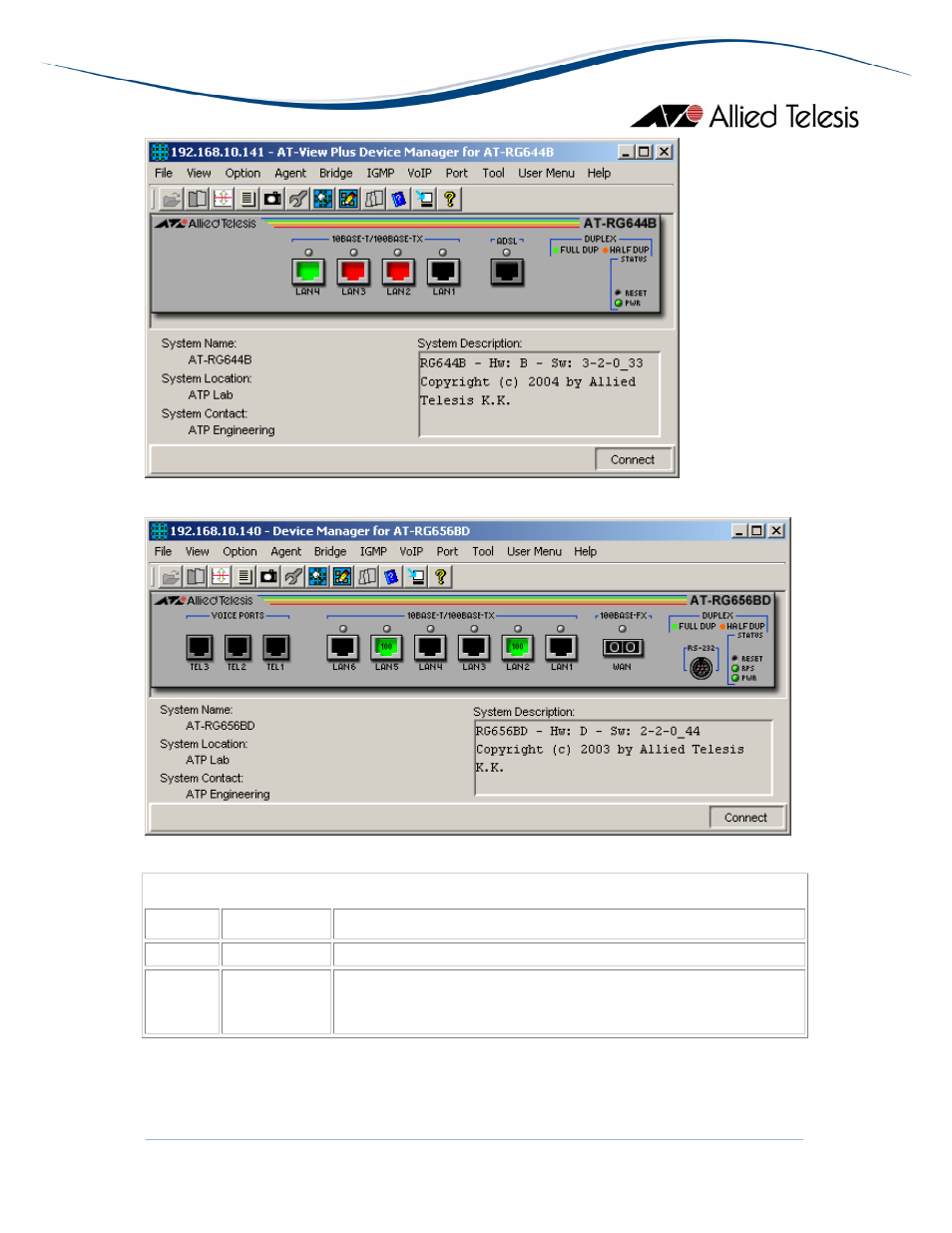Open the VoIP menu in AT-RG644B window
952x1233 pixels.
pyautogui.click(x=420, y=173)
